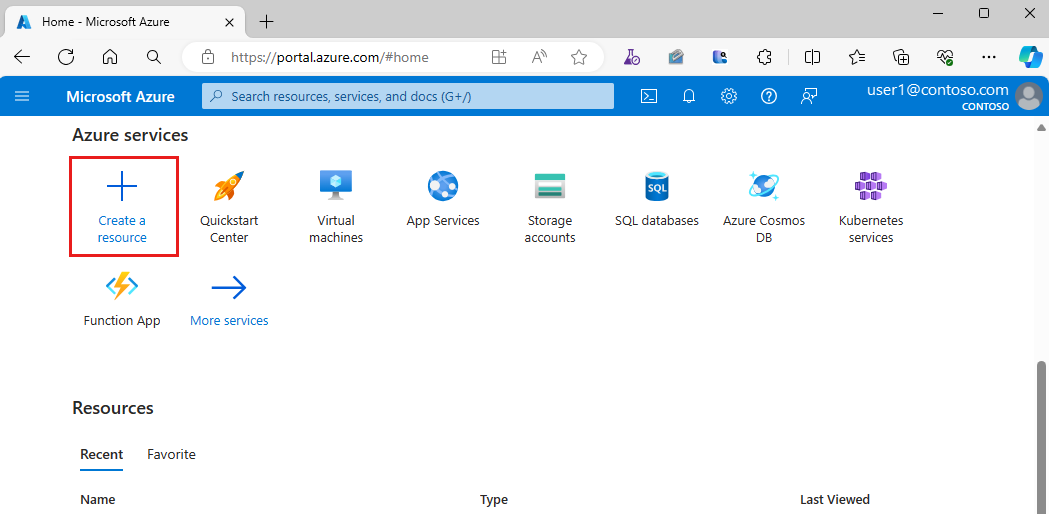Click the briefcase extension icon in browser toolbar
This screenshot has width=1049, height=514.
tap(676, 57)
